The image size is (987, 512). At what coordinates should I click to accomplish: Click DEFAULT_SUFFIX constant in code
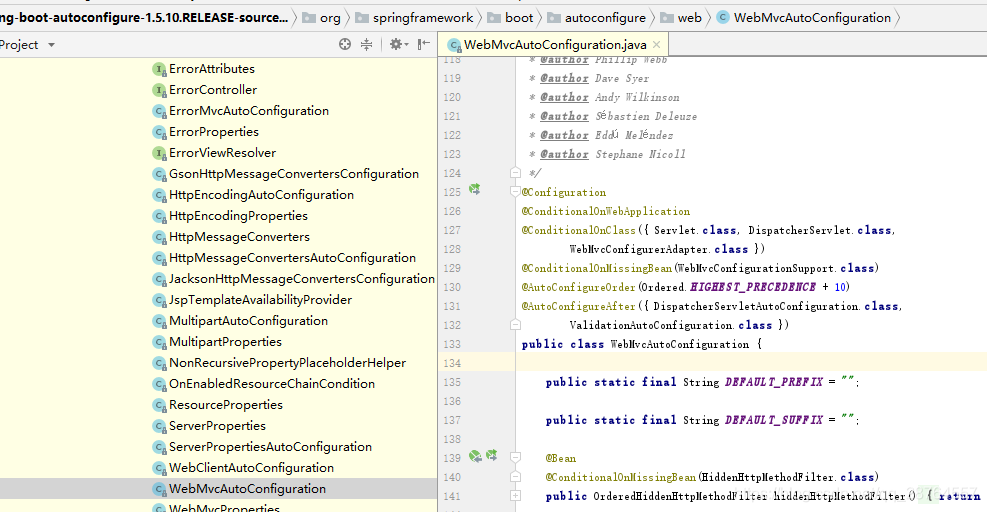tap(774, 420)
